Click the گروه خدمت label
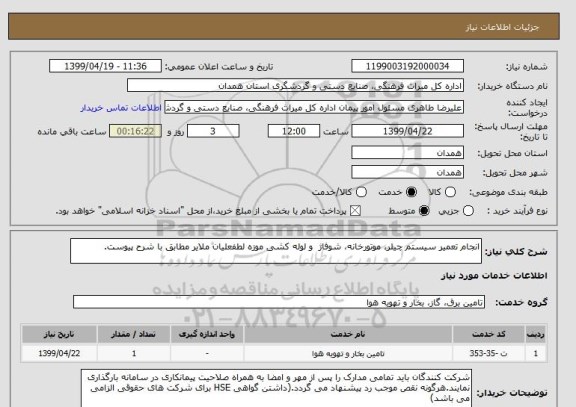The width and height of the screenshot is (576, 407). (521, 302)
